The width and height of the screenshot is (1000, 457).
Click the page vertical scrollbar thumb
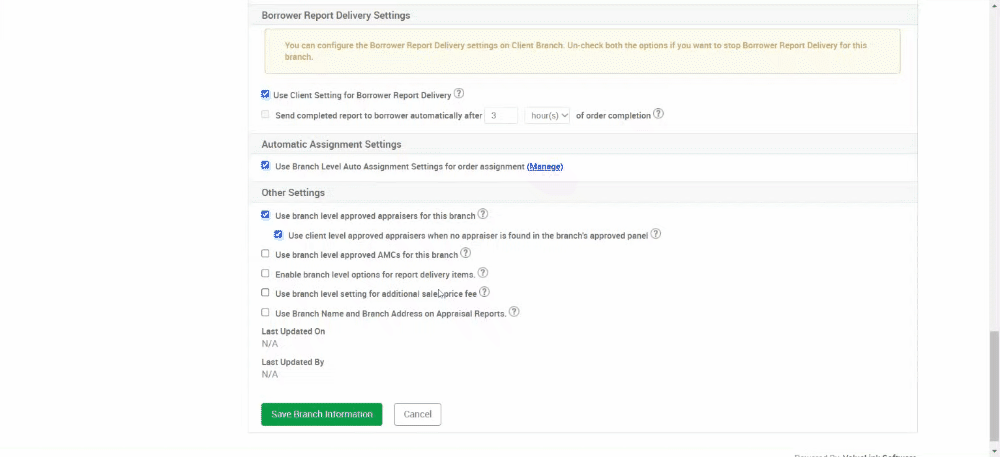994,386
